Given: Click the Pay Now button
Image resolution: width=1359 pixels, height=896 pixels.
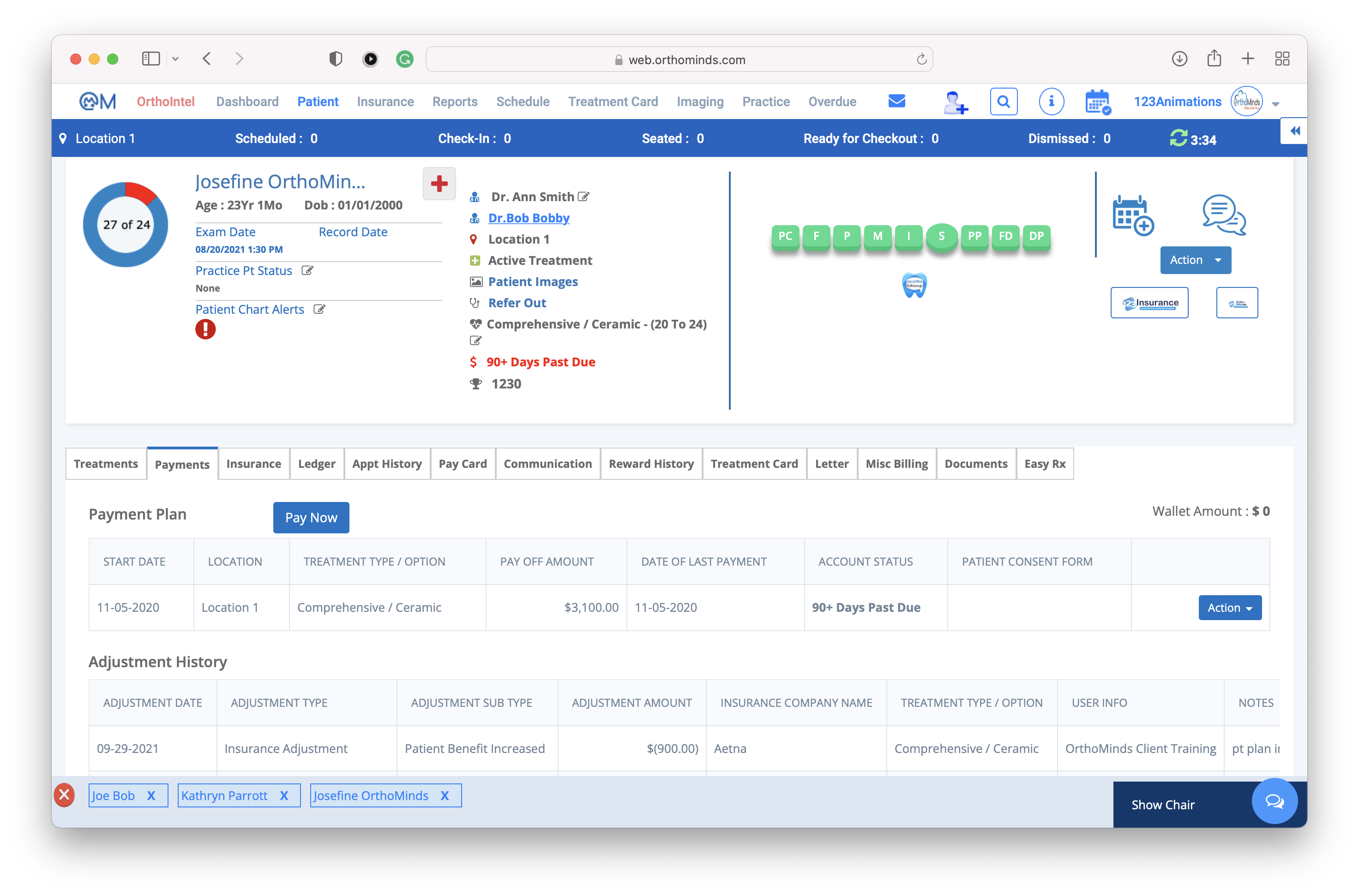Looking at the screenshot, I should [x=311, y=517].
